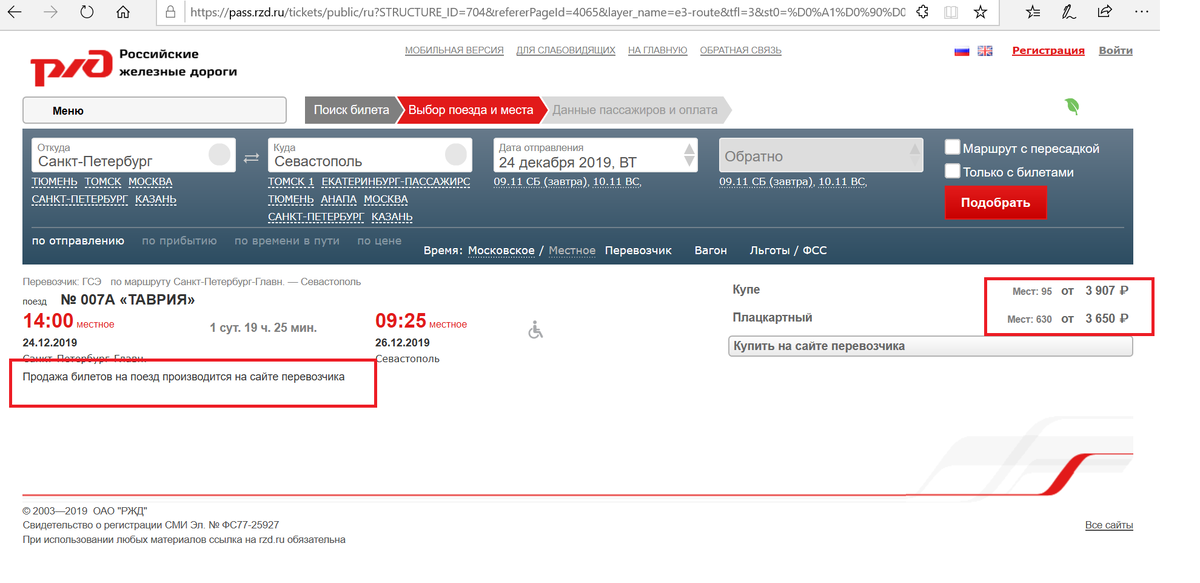Click the address bar lock icon
This screenshot has width=1200, height=583.
pyautogui.click(x=172, y=13)
